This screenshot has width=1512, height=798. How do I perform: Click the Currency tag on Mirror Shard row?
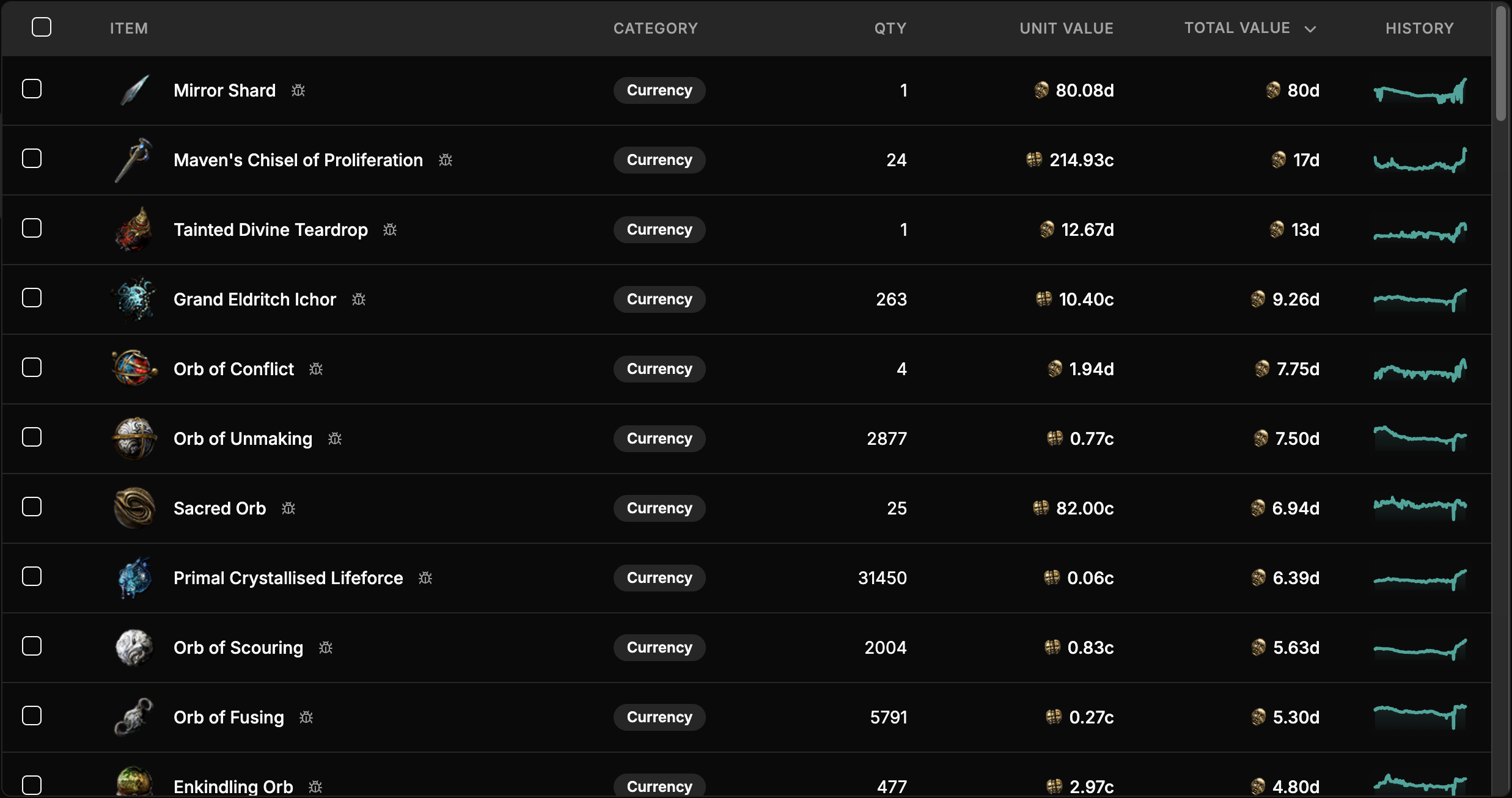point(659,90)
